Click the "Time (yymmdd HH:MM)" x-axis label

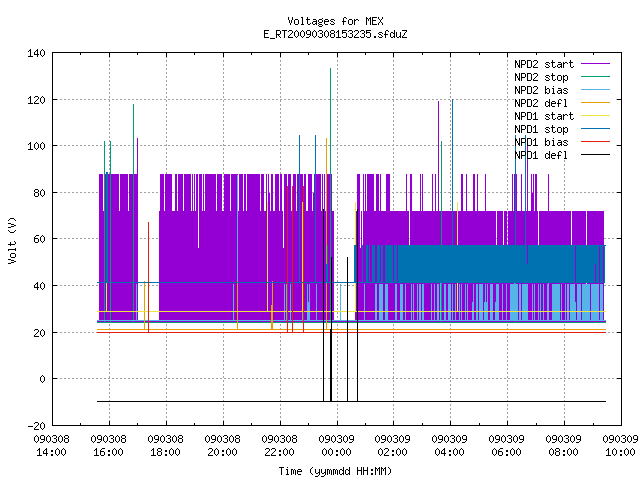[335, 471]
